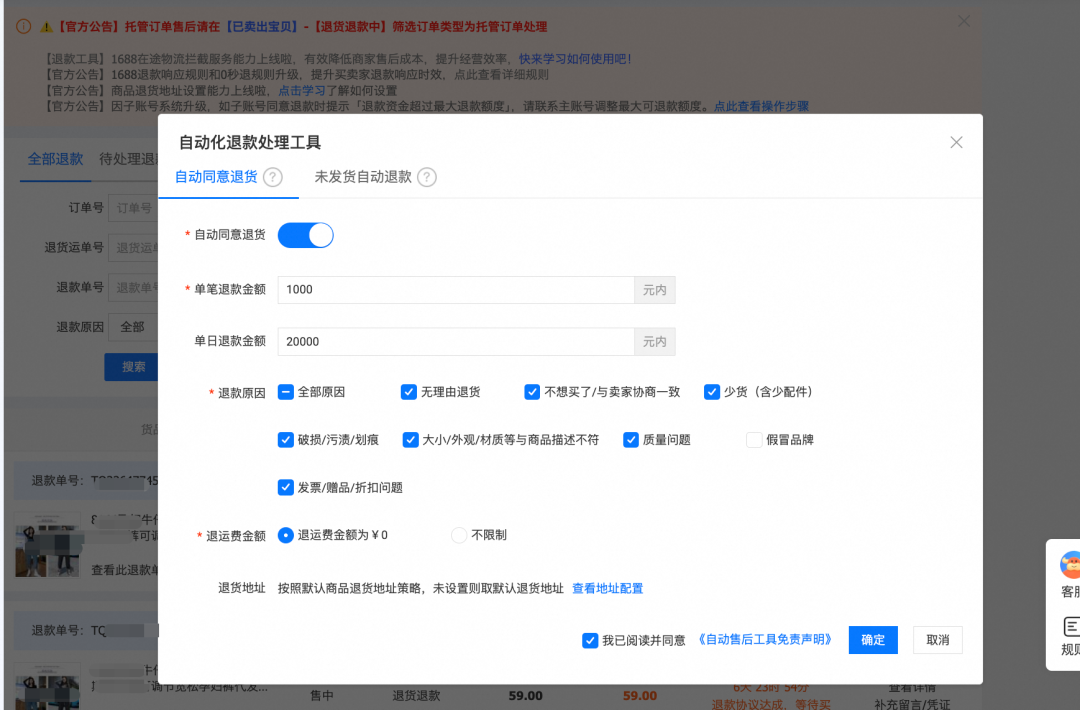Toggle the 自动同意退货 switch off
1080x710 pixels.
tap(305, 235)
